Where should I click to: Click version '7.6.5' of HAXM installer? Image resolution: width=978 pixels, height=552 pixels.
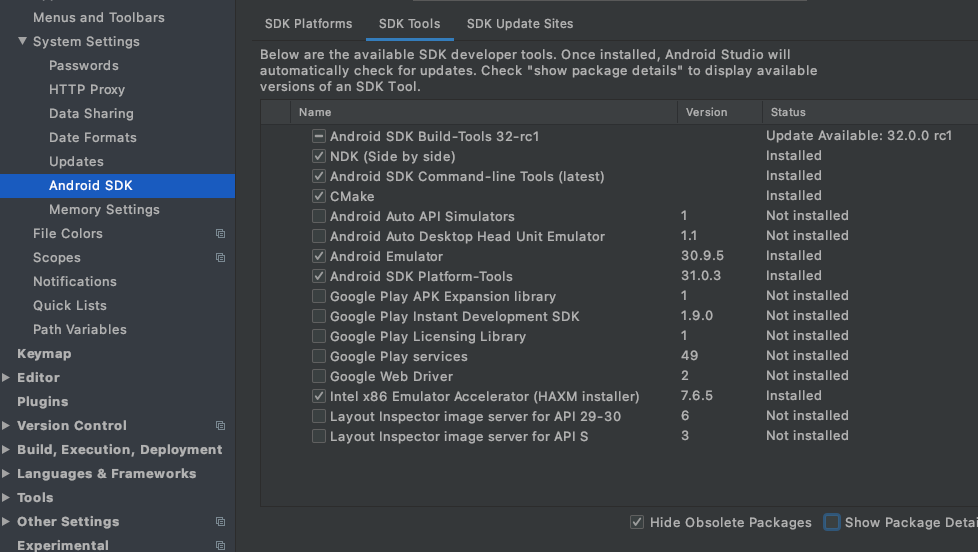(697, 395)
